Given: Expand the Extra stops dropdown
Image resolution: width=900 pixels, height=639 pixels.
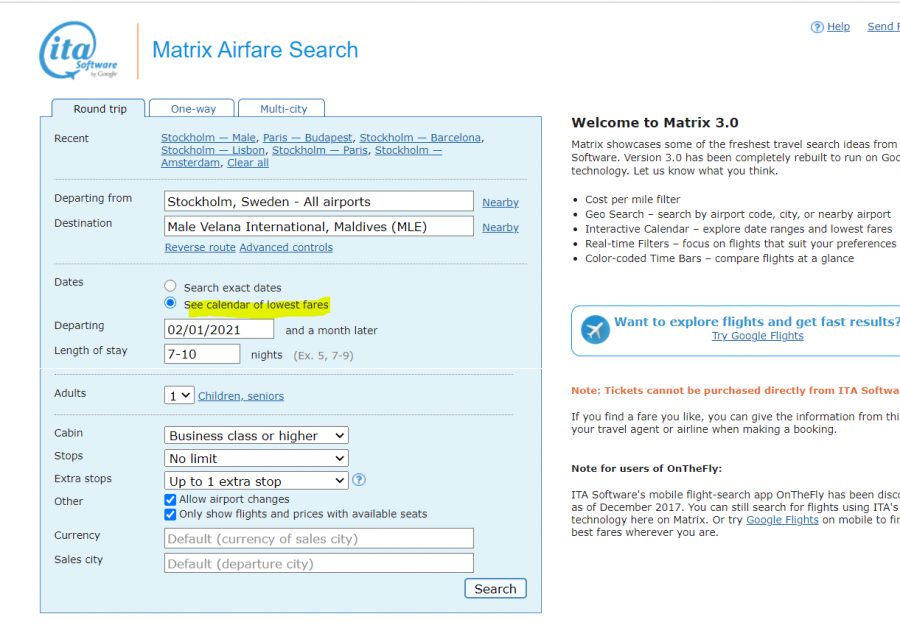Looking at the screenshot, I should click(256, 481).
